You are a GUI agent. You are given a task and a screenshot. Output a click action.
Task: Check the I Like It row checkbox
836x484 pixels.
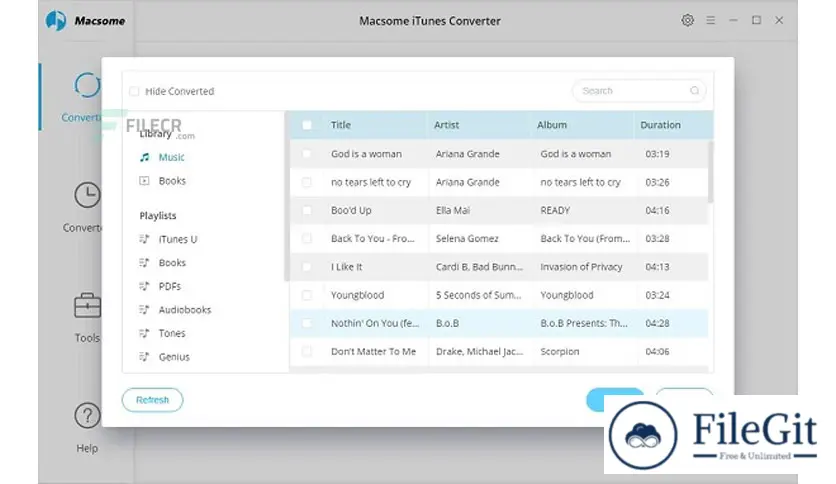(x=307, y=267)
